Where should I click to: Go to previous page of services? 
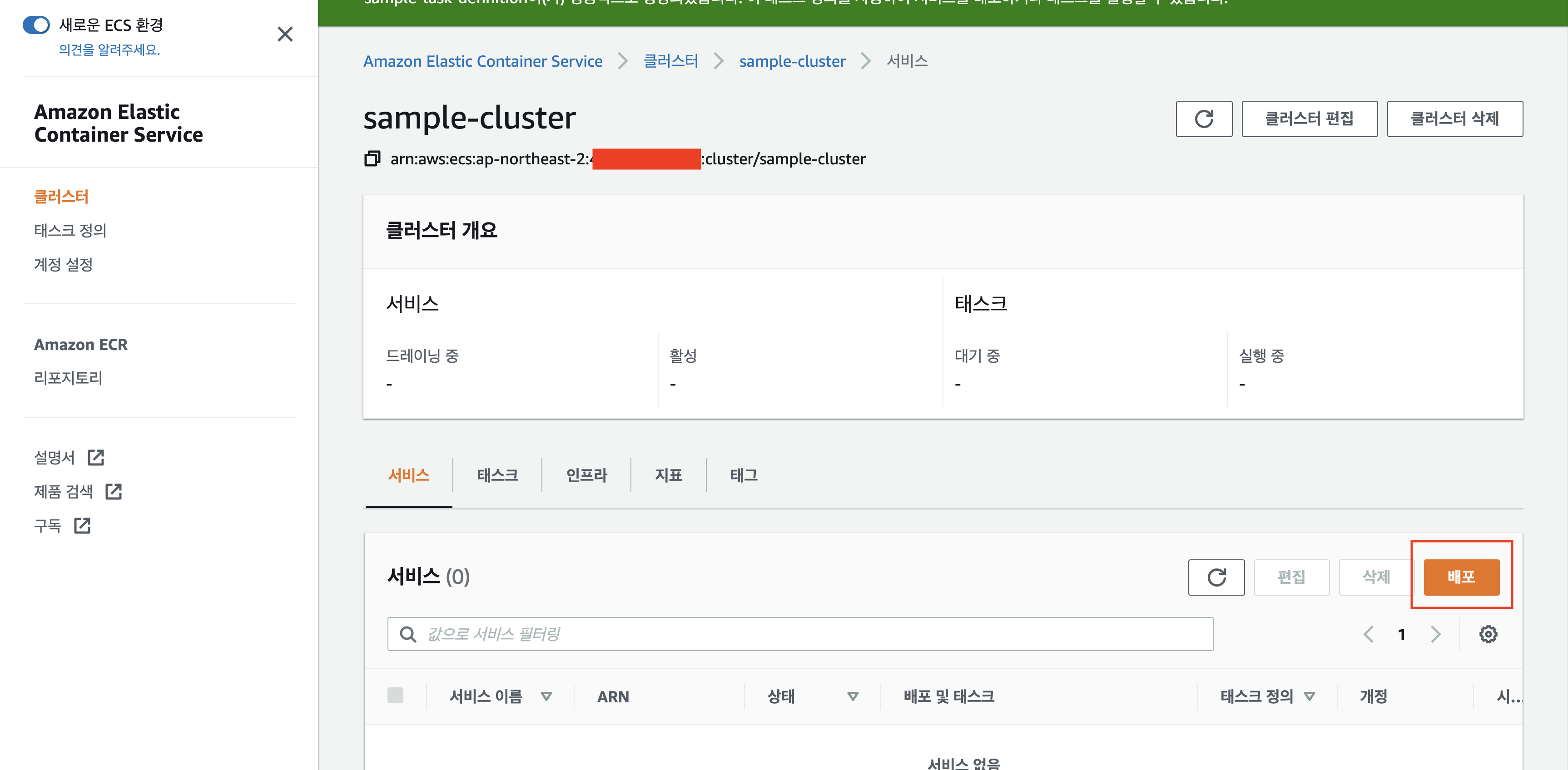coord(1368,634)
